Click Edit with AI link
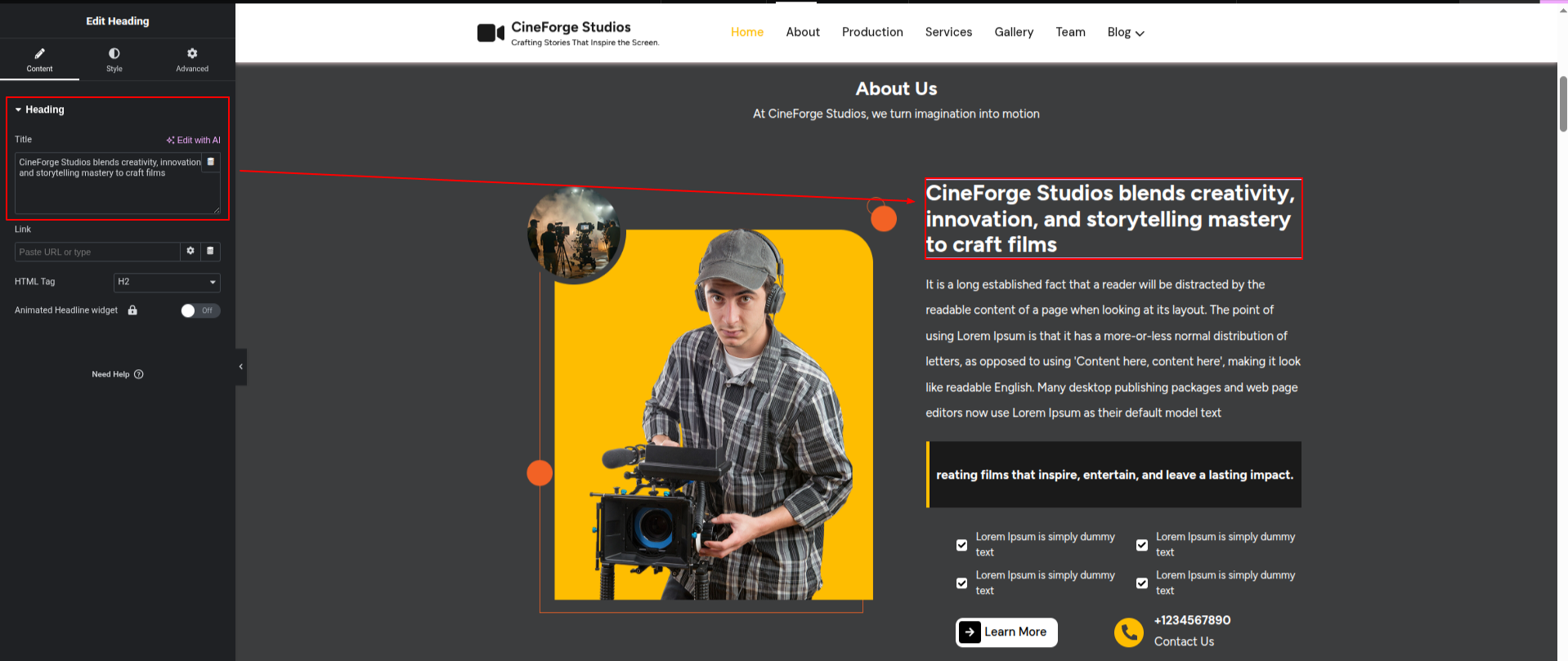This screenshot has width=1568, height=661. click(194, 140)
